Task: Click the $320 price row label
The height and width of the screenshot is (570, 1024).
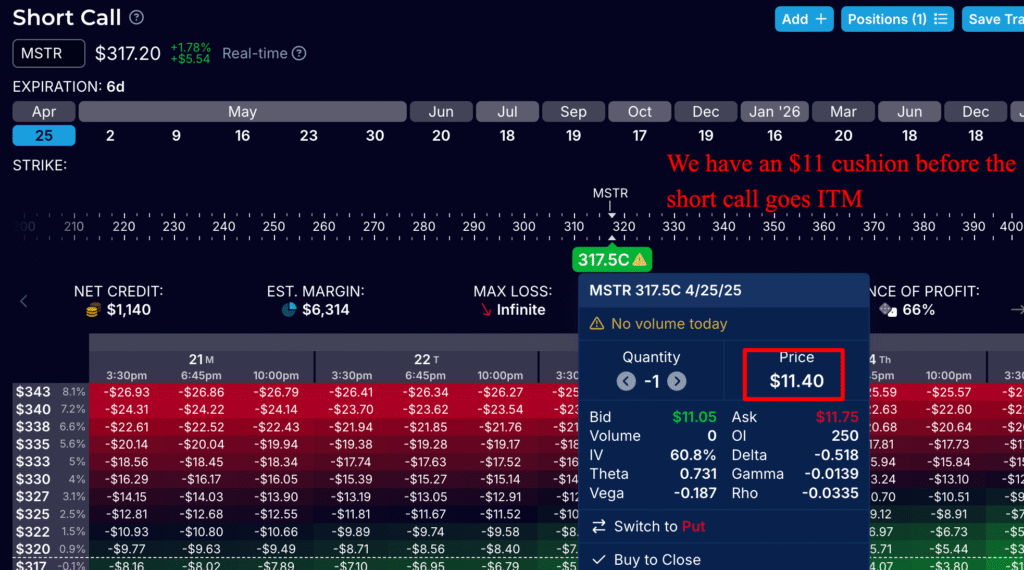Action: [33, 549]
